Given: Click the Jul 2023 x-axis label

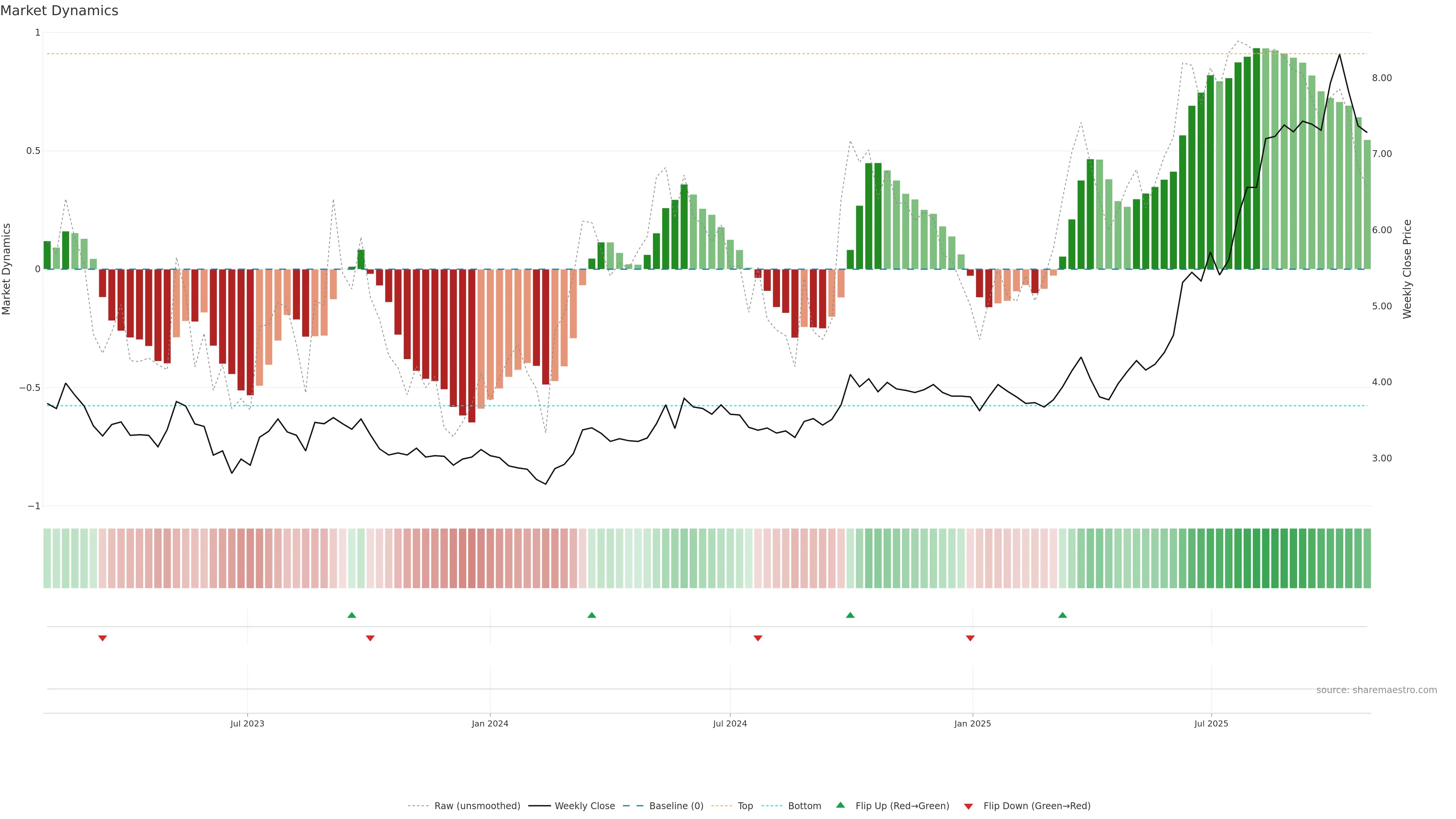Looking at the screenshot, I should point(247,723).
